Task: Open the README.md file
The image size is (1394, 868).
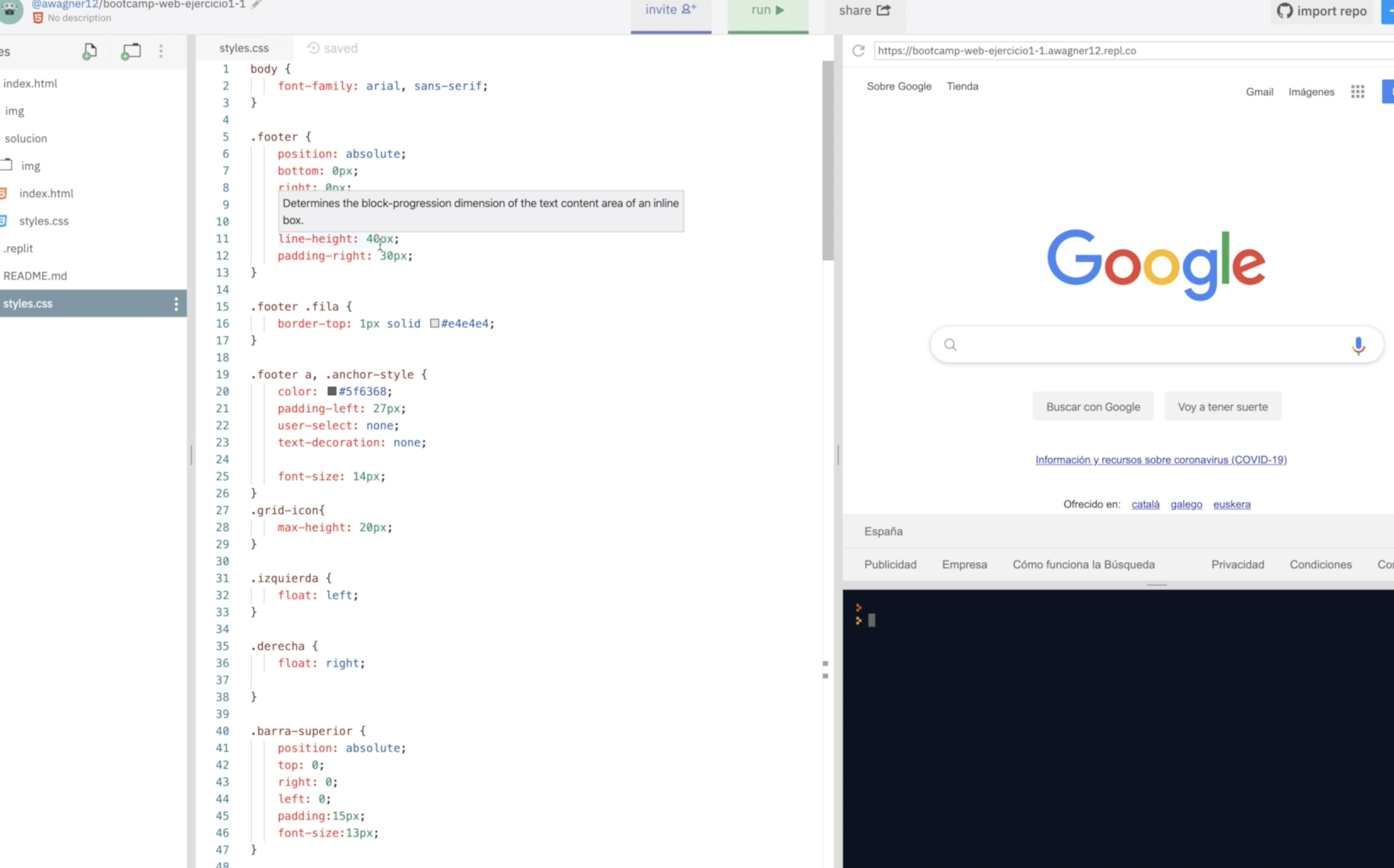Action: click(x=35, y=276)
